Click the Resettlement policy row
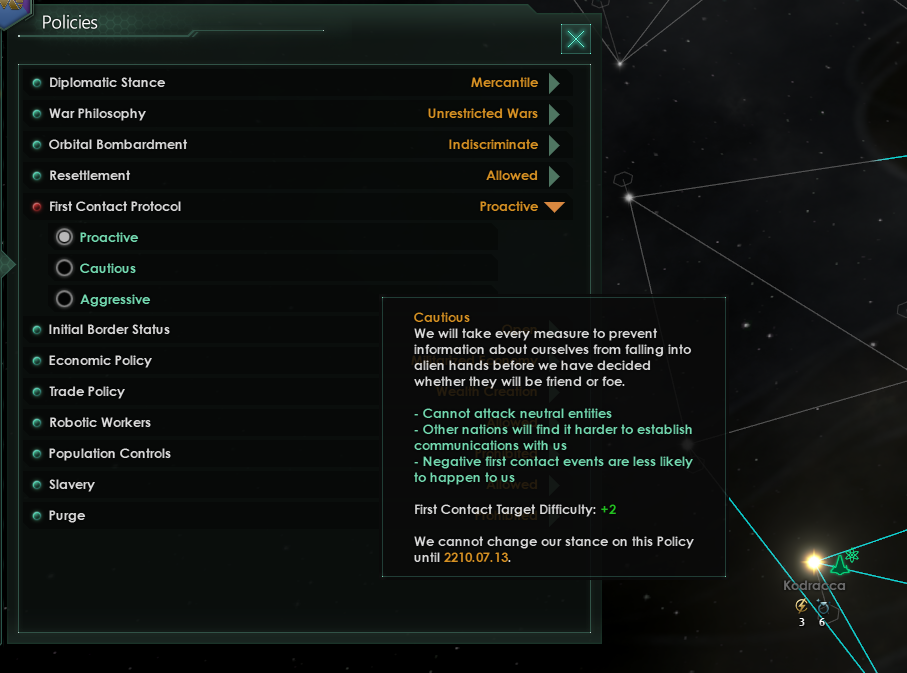 coord(299,175)
